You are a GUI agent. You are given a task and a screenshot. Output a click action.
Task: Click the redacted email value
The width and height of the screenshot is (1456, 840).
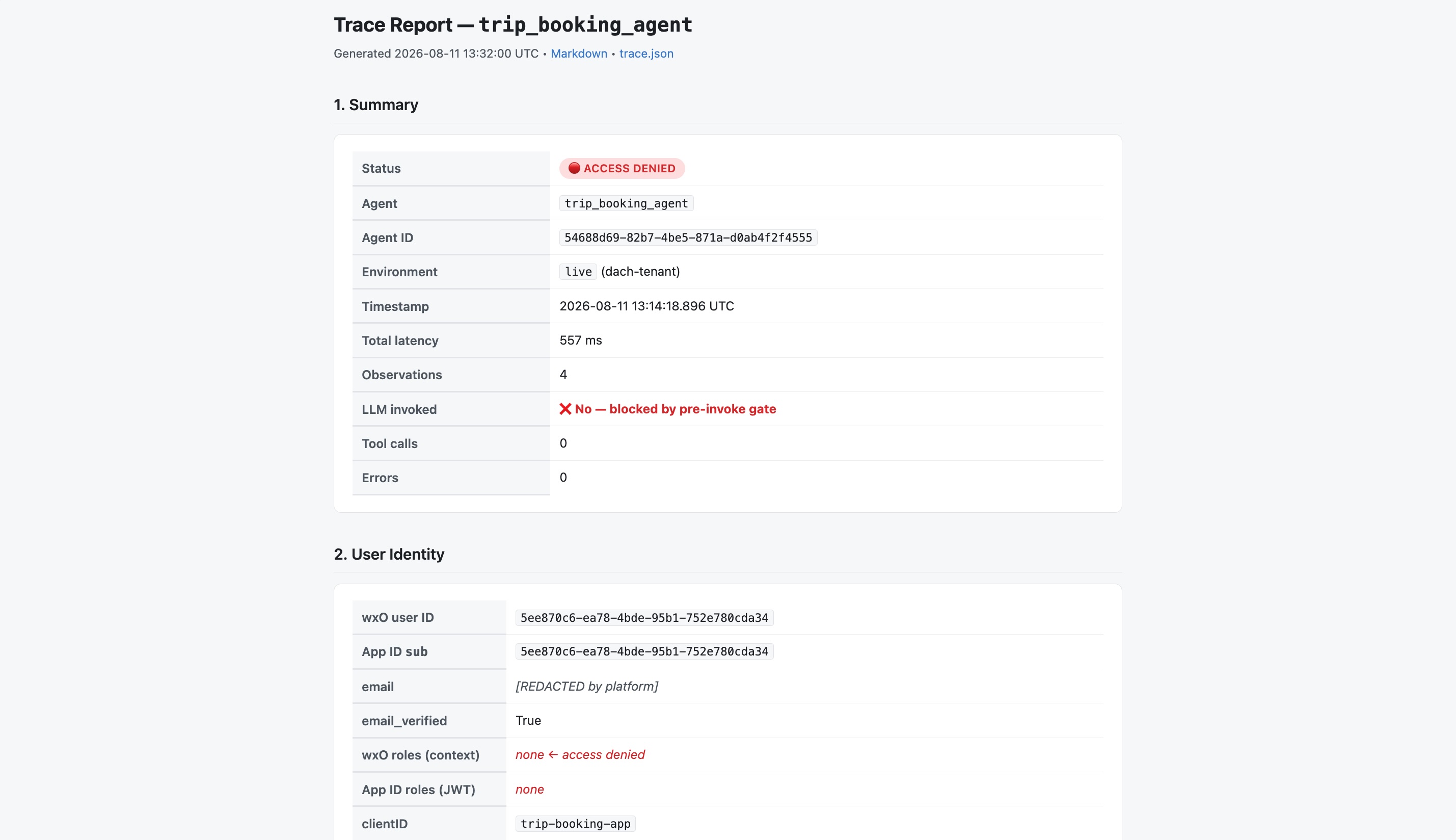586,686
